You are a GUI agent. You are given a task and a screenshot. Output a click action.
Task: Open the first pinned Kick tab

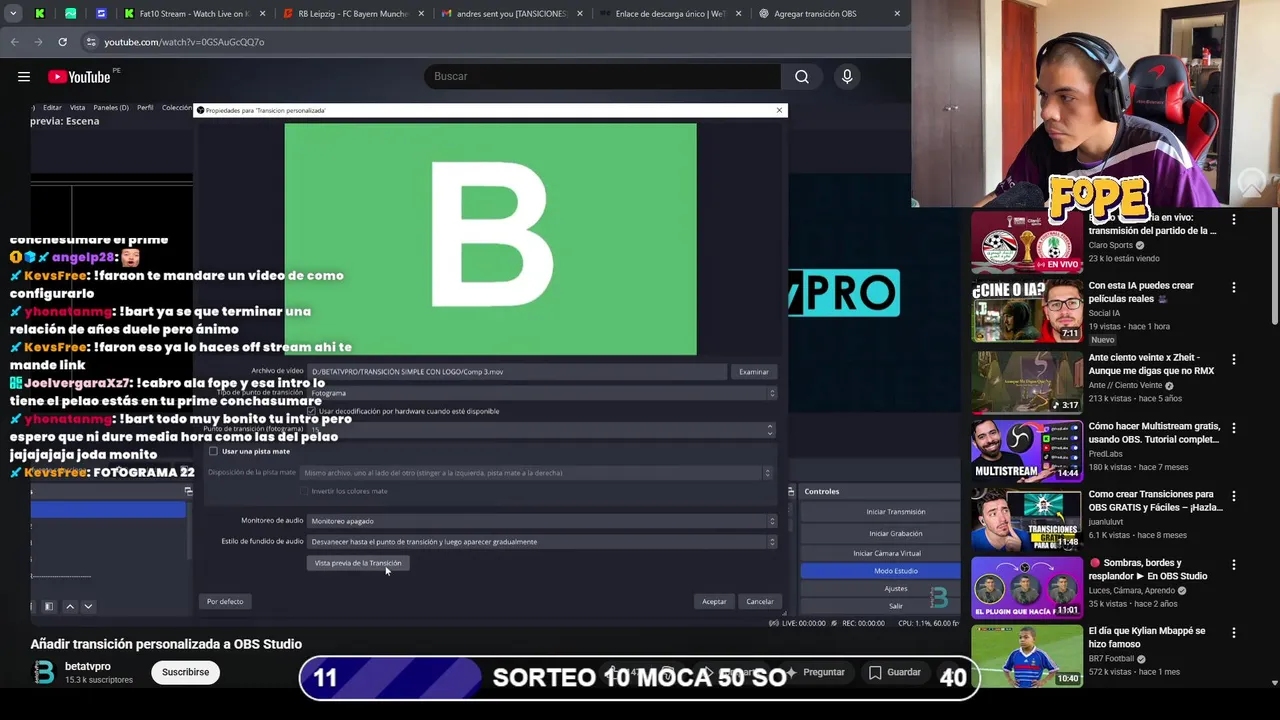click(x=39, y=14)
